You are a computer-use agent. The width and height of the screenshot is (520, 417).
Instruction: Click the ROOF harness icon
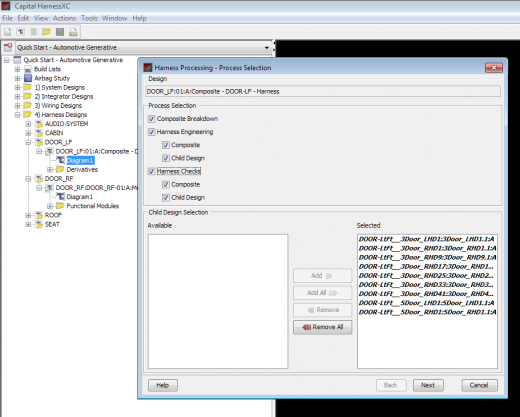[x=39, y=215]
